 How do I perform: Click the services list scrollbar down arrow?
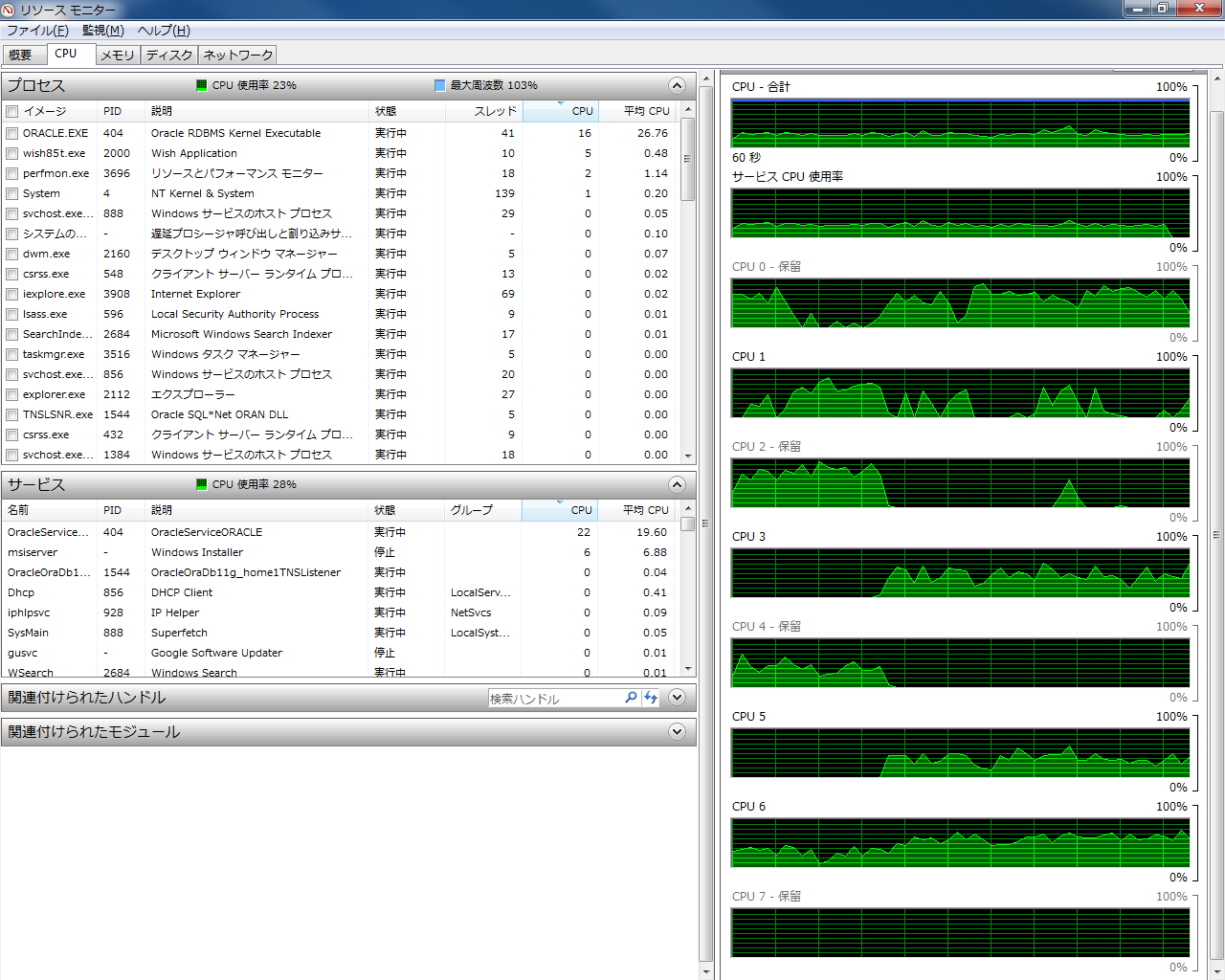click(x=687, y=669)
